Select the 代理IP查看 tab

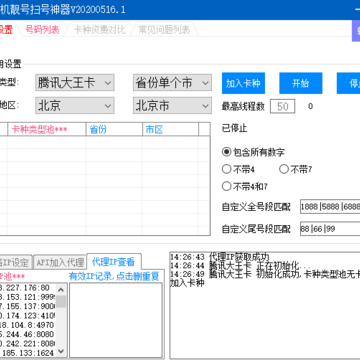[113, 262]
